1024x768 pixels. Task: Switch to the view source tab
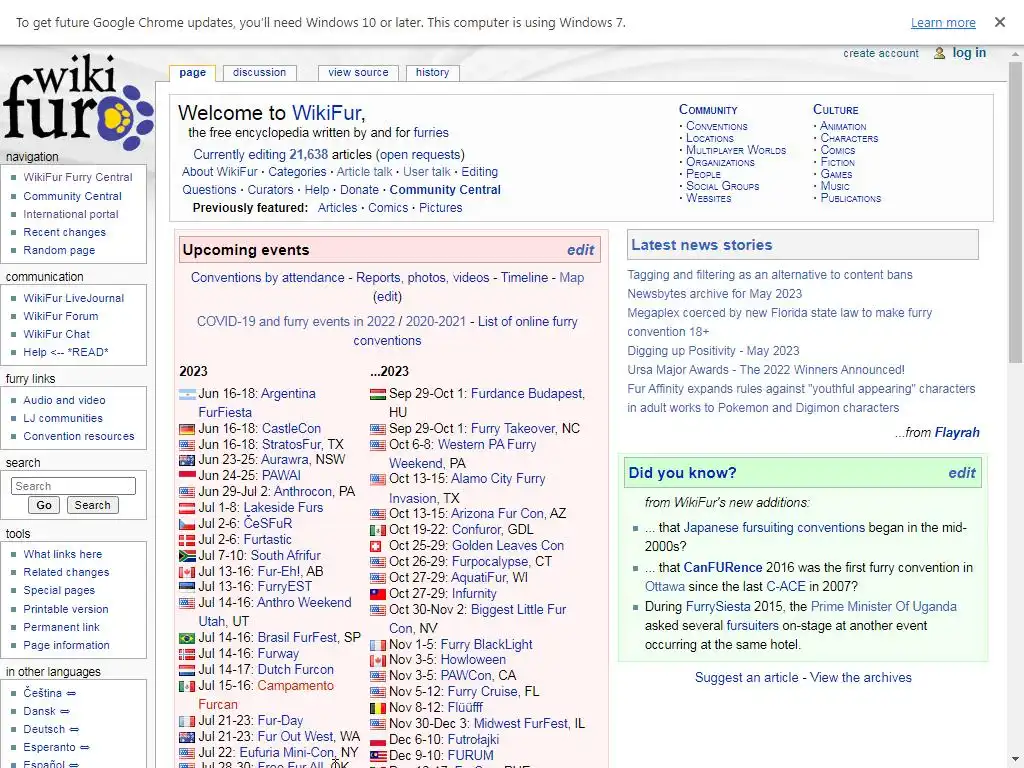[x=358, y=72]
